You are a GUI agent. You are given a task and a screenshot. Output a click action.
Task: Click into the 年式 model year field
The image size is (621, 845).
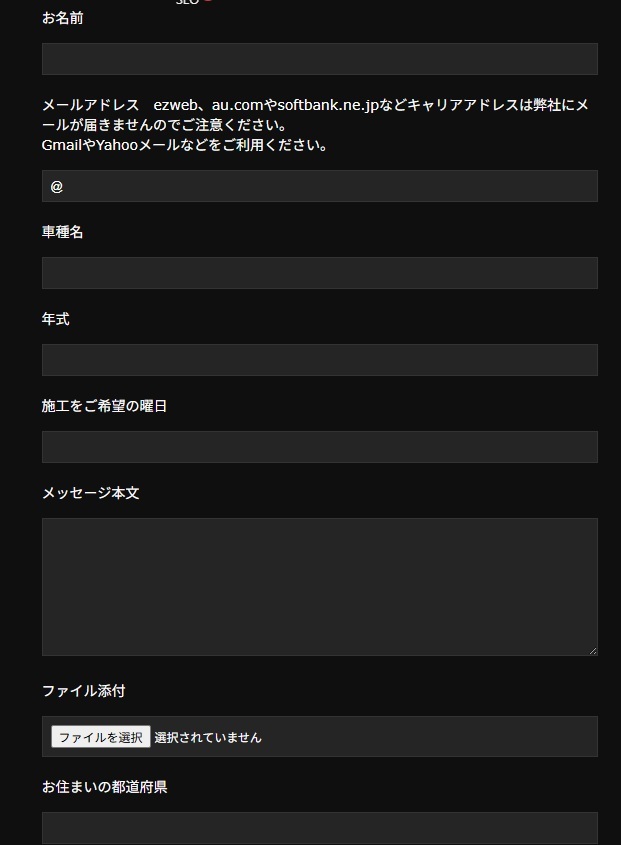point(319,360)
